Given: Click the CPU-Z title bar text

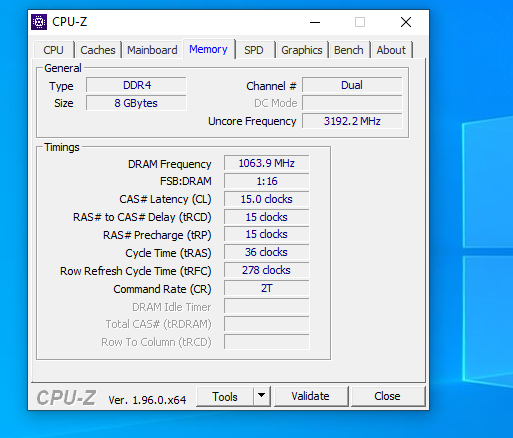Looking at the screenshot, I should pyautogui.click(x=70, y=22).
